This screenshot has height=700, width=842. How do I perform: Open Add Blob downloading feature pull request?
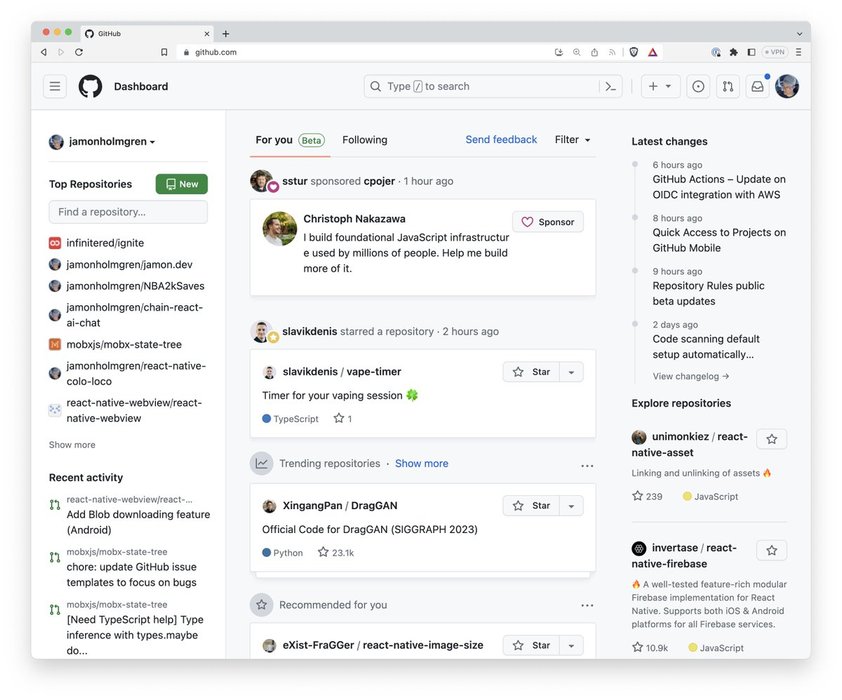(138, 522)
